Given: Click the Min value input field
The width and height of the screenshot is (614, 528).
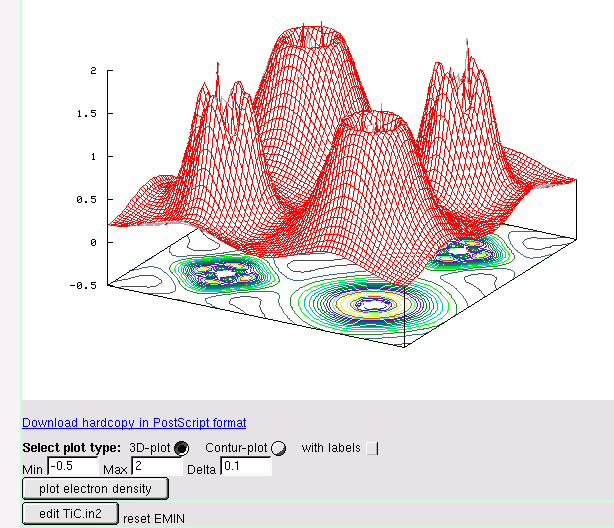Looking at the screenshot, I should coord(72,466).
